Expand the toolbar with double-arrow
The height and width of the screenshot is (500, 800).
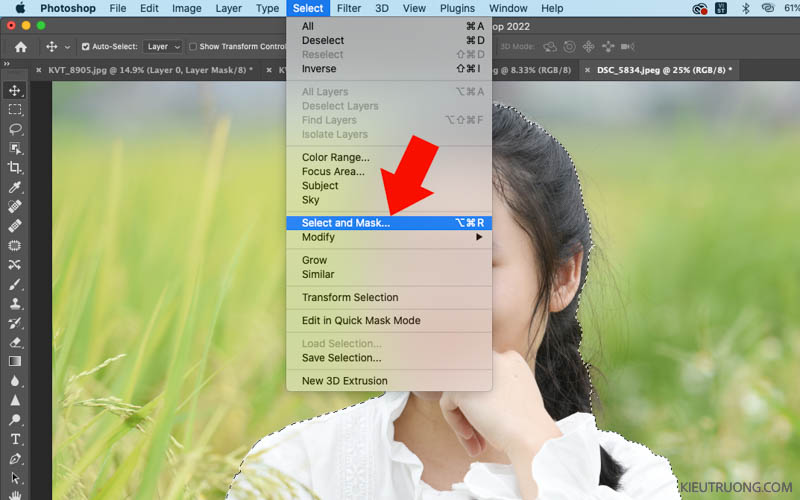coord(7,64)
